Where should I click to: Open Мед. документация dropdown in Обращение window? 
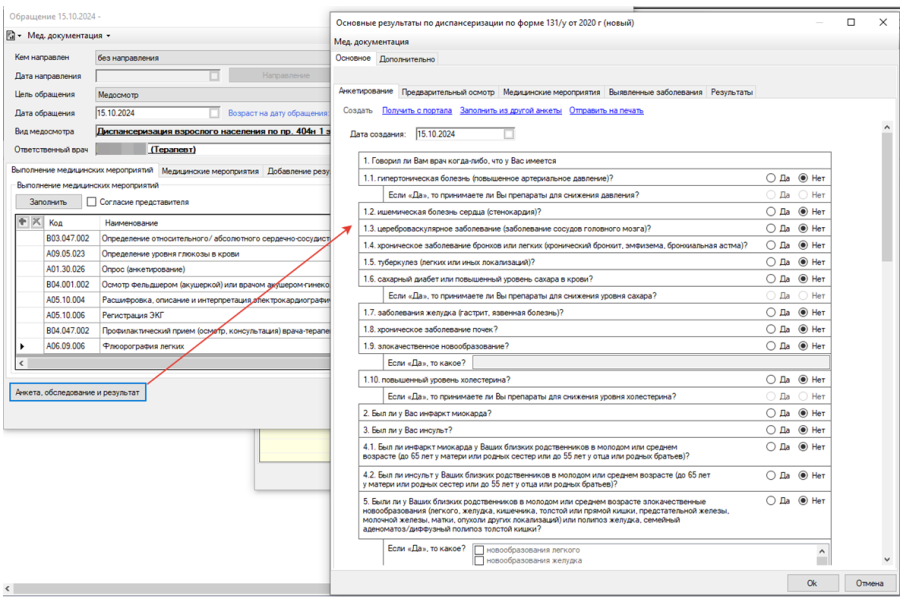(69, 36)
